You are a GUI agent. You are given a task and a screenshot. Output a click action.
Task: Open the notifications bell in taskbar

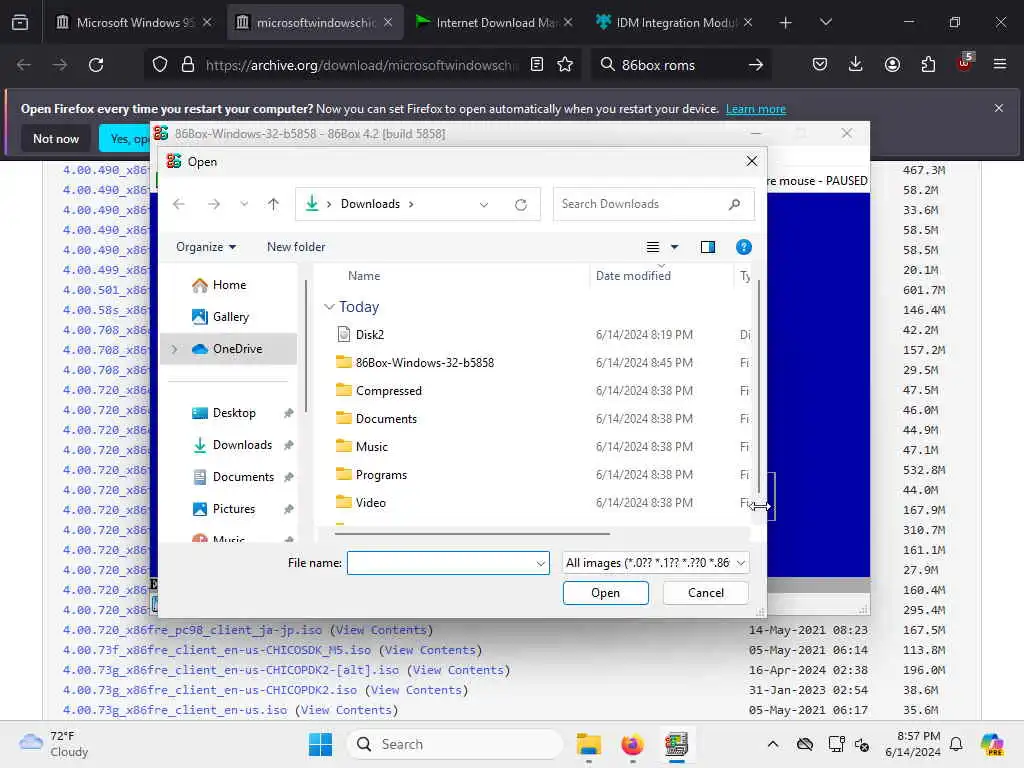coord(956,744)
